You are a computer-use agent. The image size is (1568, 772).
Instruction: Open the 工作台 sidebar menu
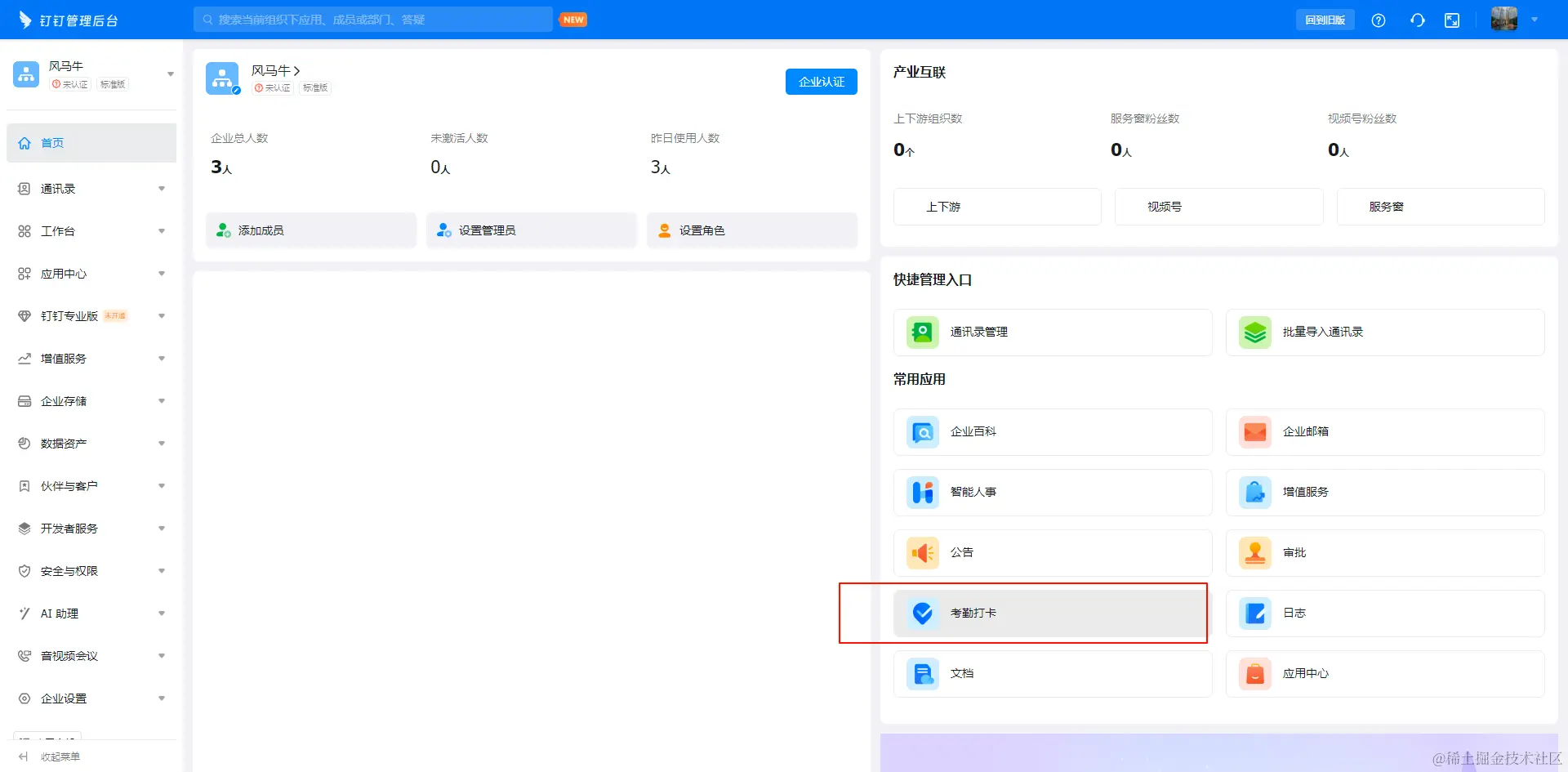[91, 231]
